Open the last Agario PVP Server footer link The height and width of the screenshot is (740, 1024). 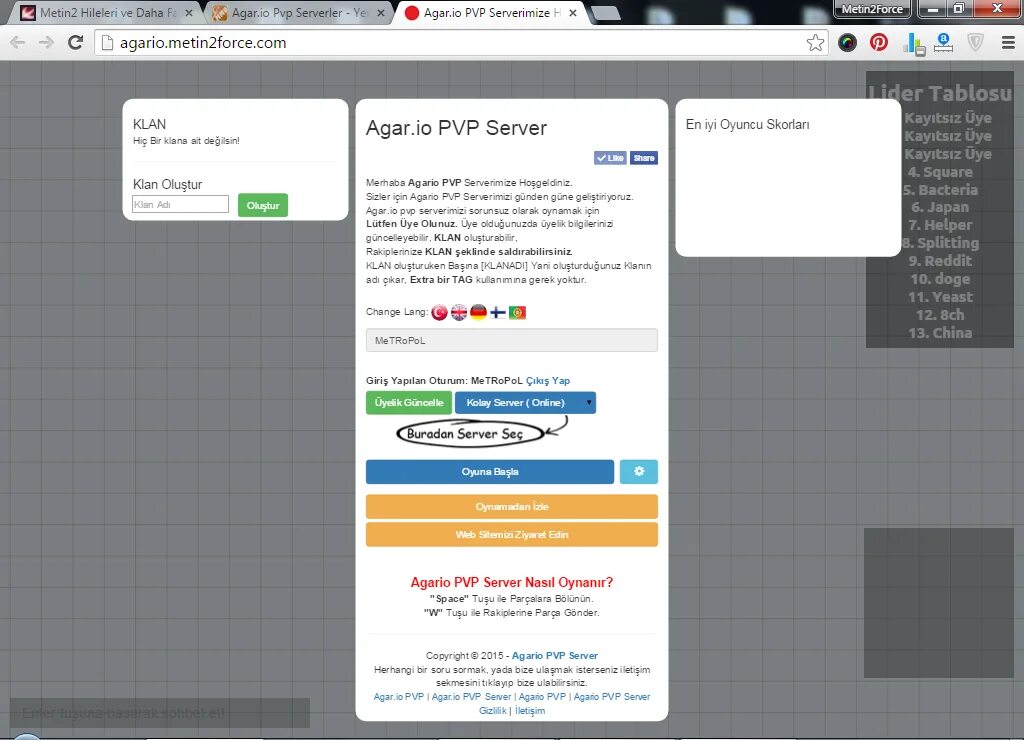(612, 697)
